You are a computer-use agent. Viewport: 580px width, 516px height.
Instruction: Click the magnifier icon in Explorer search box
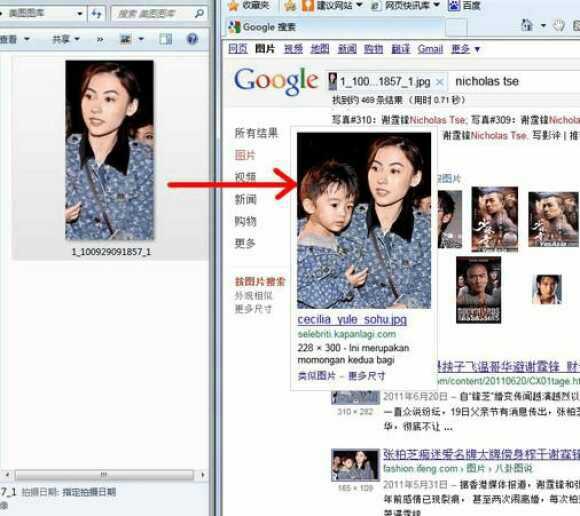point(199,14)
